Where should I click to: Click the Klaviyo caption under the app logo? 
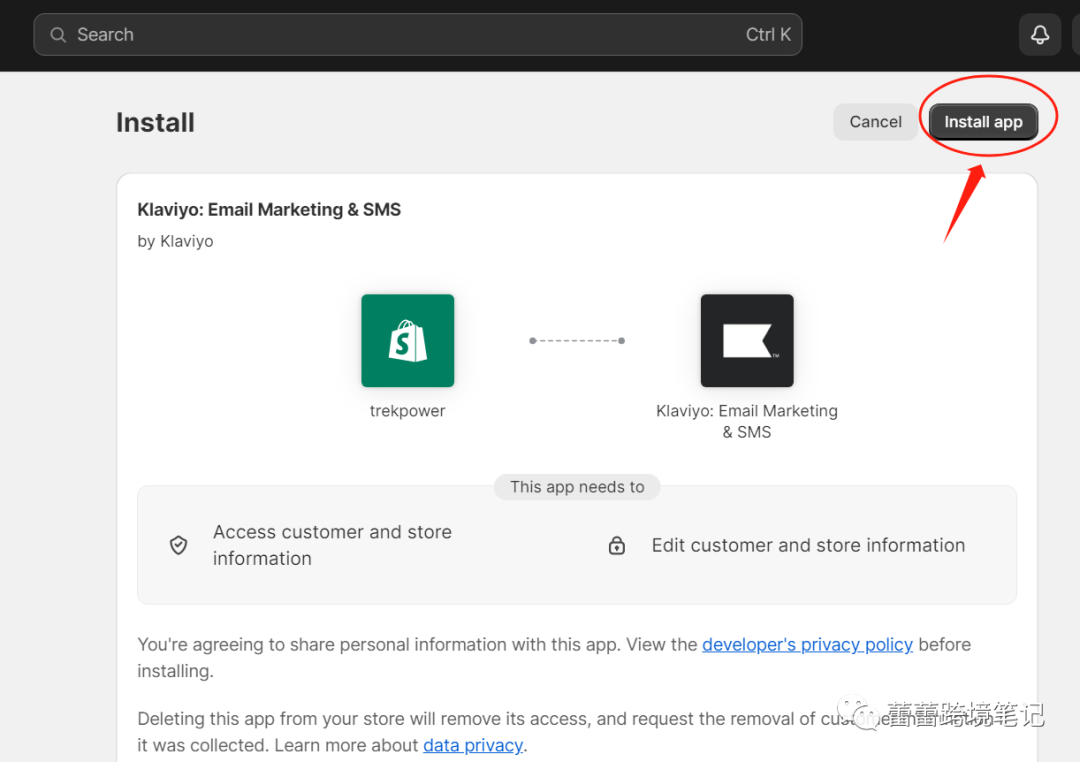click(x=747, y=421)
